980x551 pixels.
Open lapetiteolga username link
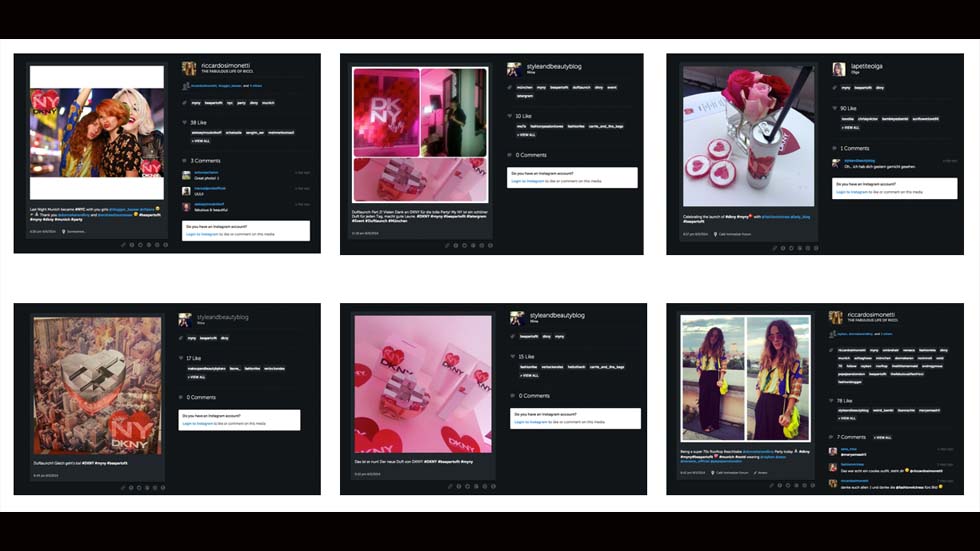(x=866, y=66)
